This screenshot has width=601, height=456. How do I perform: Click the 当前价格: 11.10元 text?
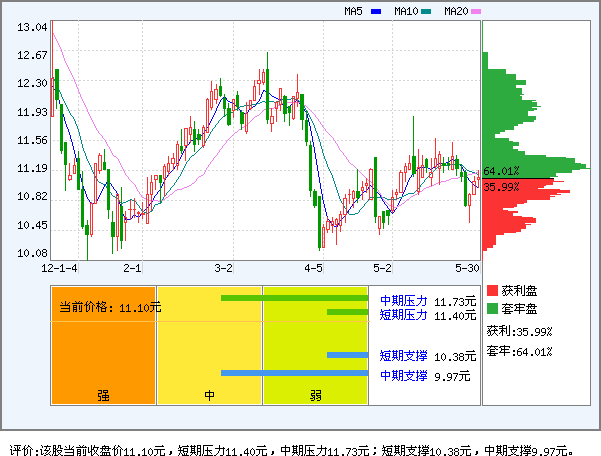click(x=110, y=307)
